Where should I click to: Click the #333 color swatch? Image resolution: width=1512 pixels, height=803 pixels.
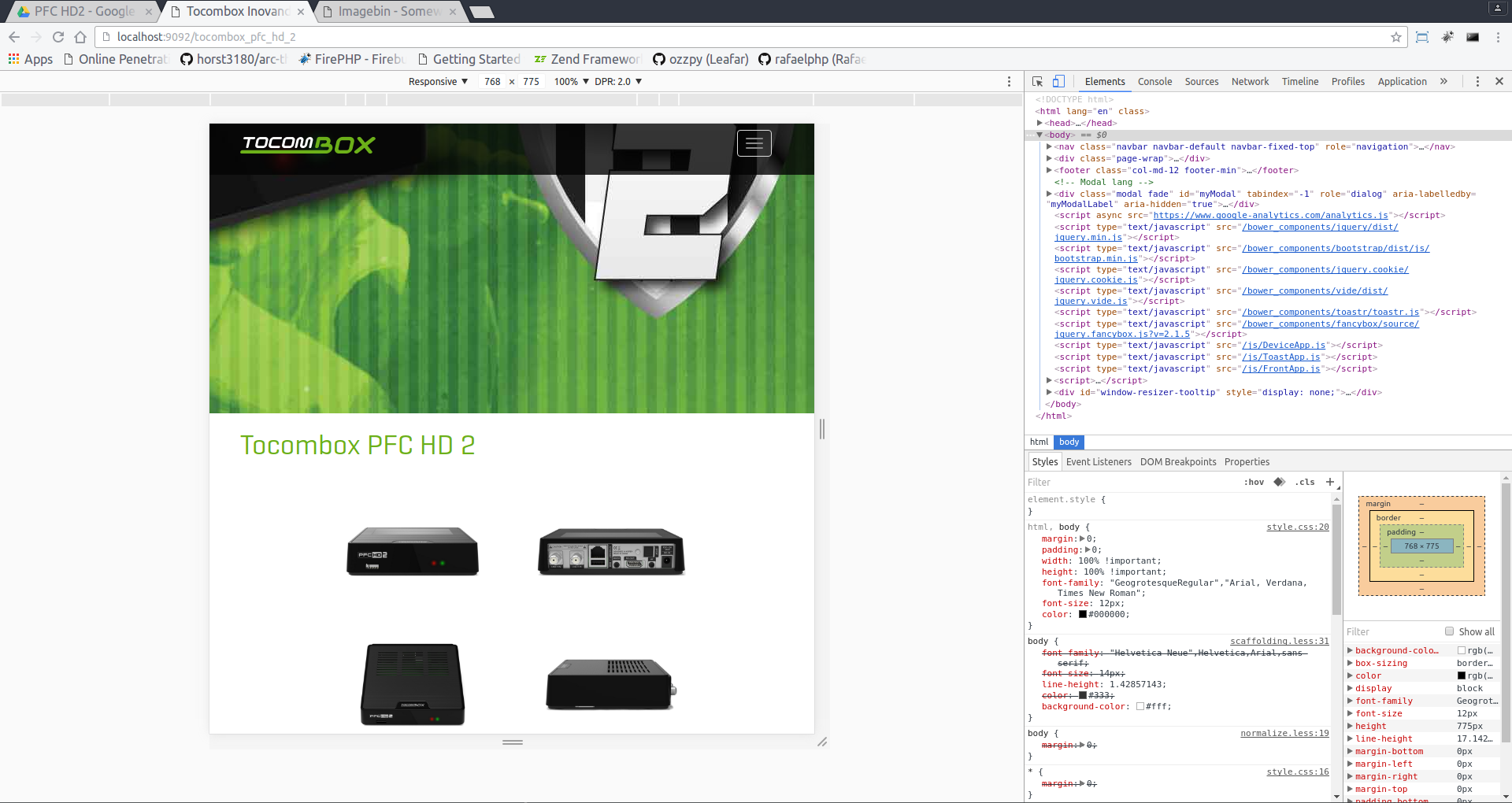pyautogui.click(x=1083, y=695)
